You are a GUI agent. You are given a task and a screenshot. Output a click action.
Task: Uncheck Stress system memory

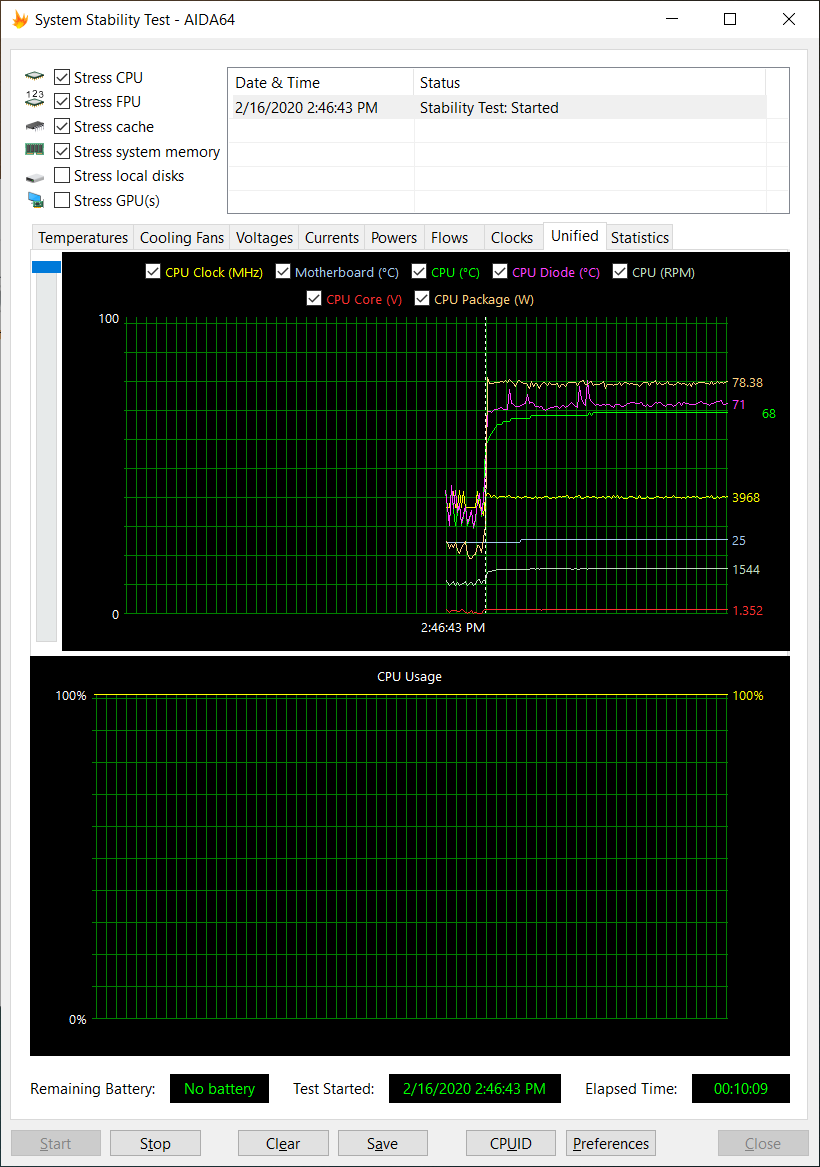(62, 151)
